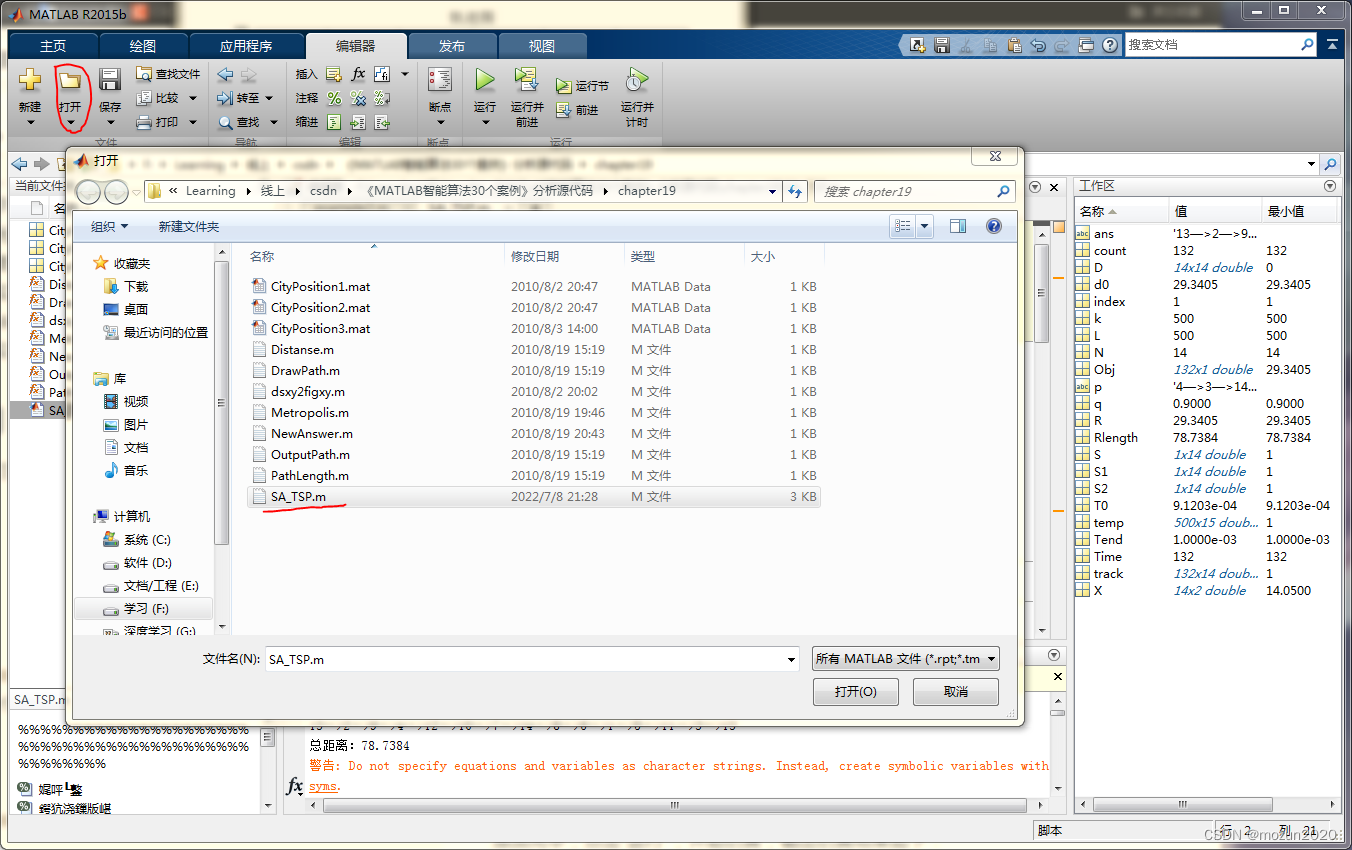Screen dimensions: 1352x850
Task: Switch to the 应用程序 (Apps) tab
Action: click(246, 46)
